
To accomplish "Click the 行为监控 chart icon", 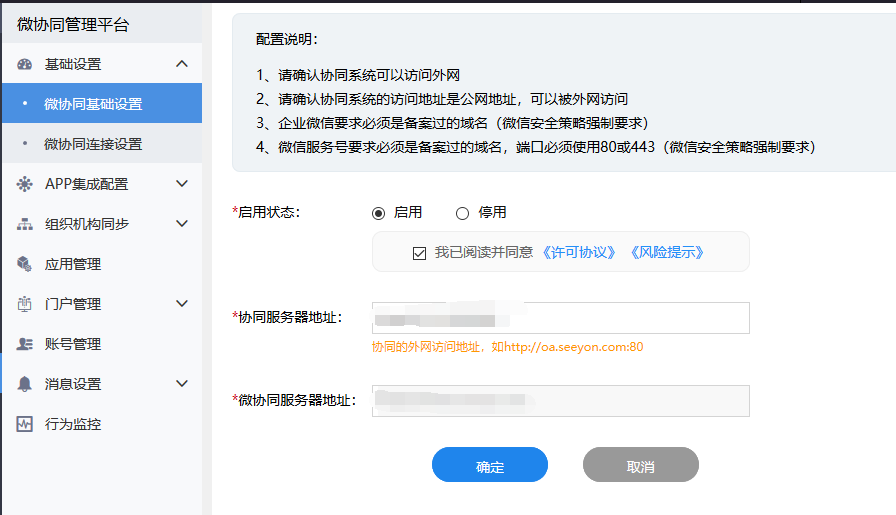I will tap(25, 424).
